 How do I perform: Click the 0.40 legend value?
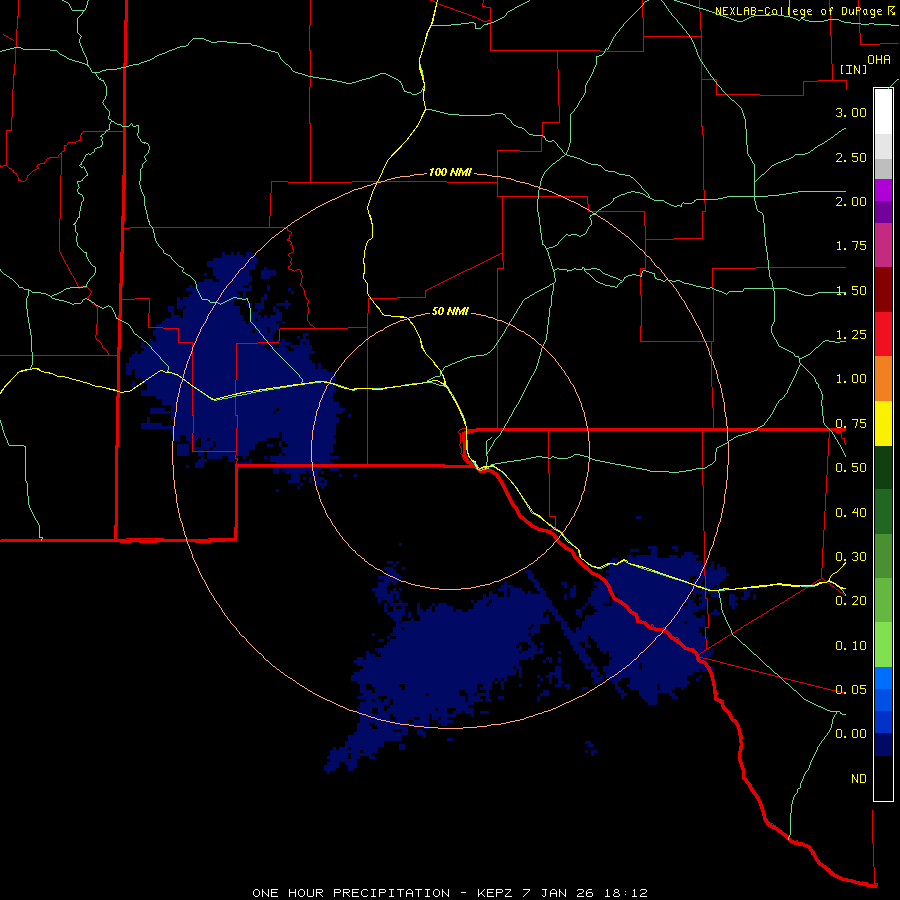point(851,513)
